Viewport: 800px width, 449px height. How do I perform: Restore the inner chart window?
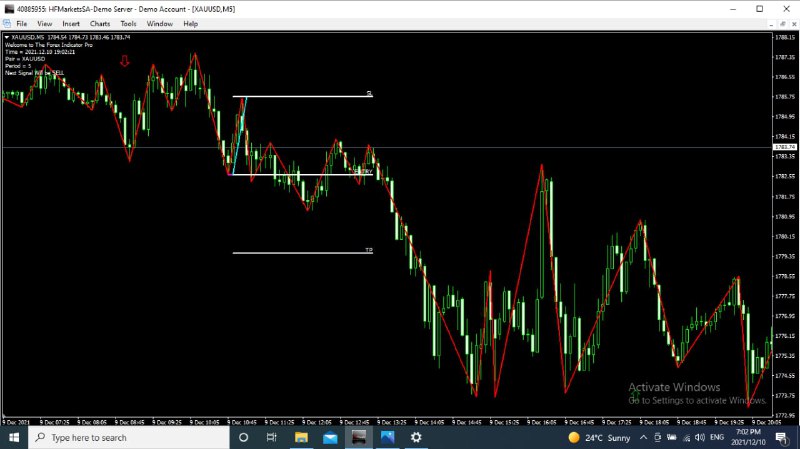click(782, 24)
